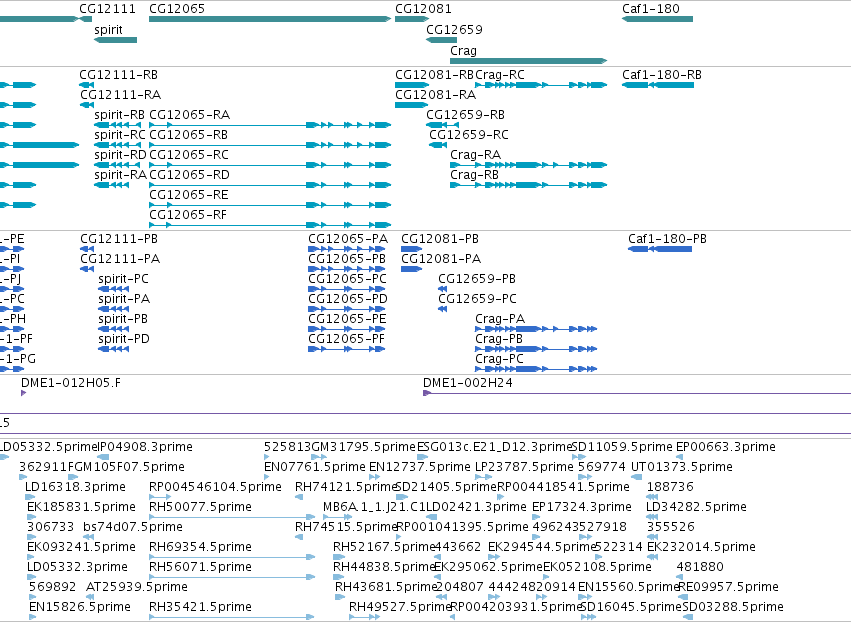Click the spirit-PA protein label
The image size is (851, 622).
coord(124,299)
